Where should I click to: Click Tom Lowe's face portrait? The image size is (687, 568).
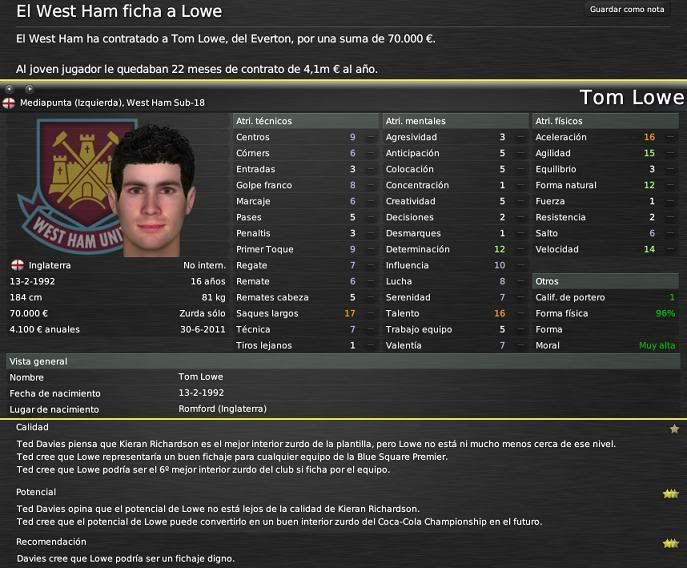point(151,193)
